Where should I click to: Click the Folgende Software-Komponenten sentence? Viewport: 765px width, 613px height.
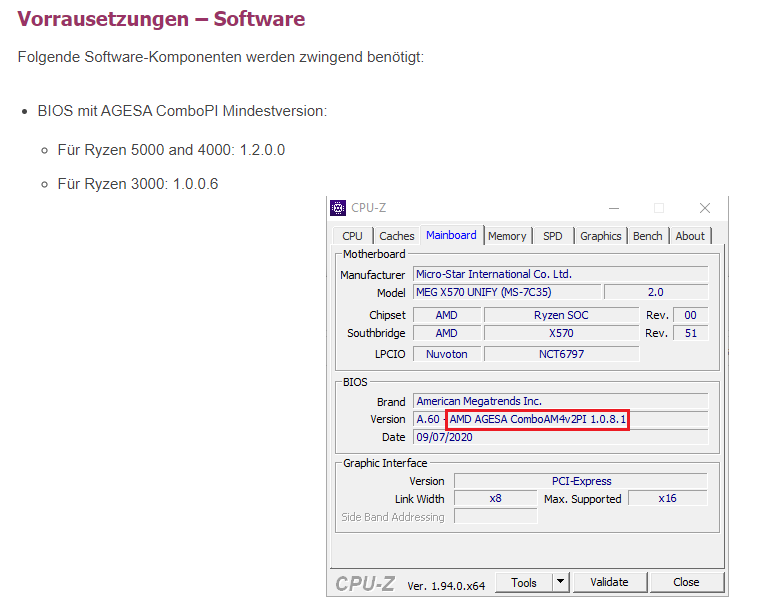click(x=221, y=57)
